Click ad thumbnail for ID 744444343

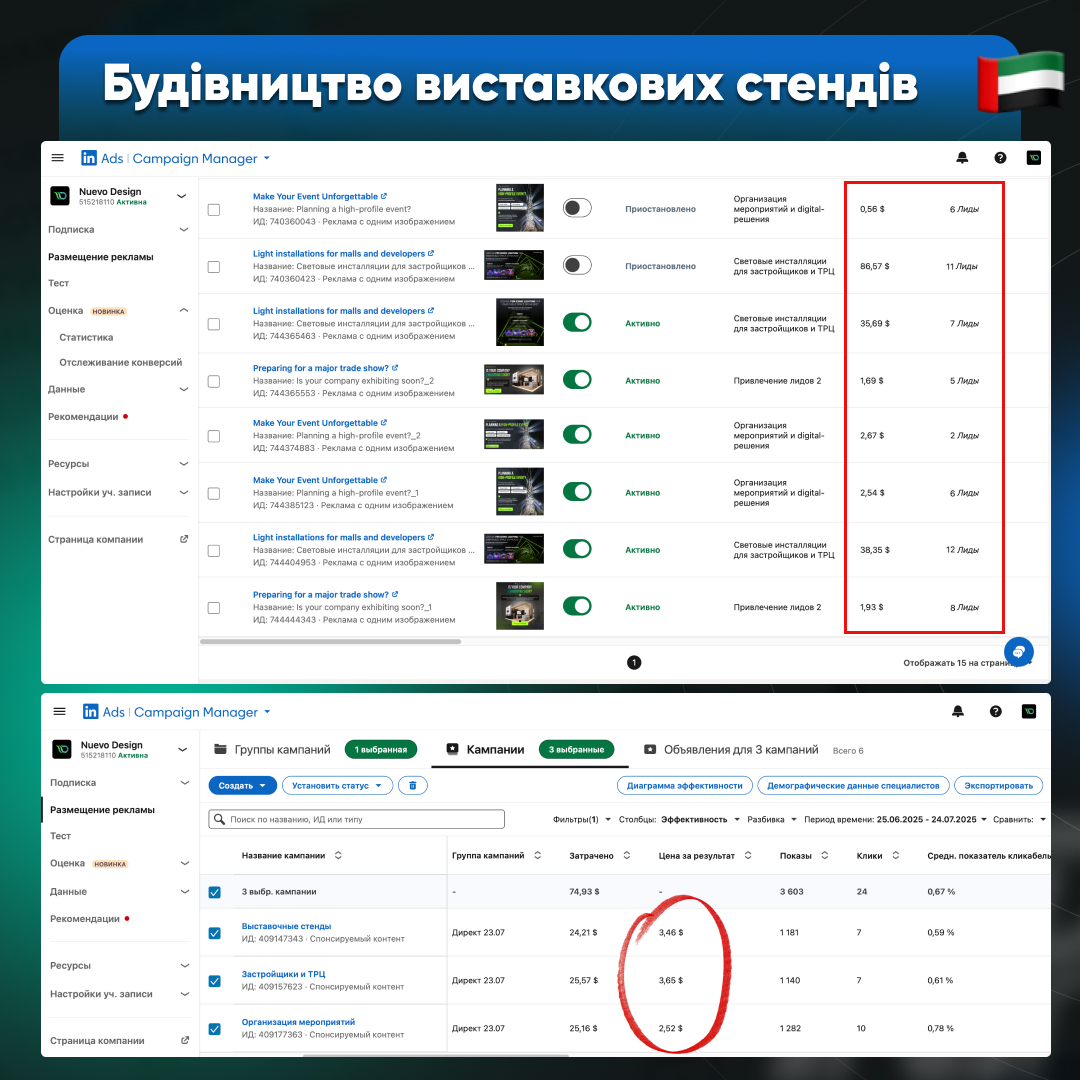pyautogui.click(x=520, y=606)
